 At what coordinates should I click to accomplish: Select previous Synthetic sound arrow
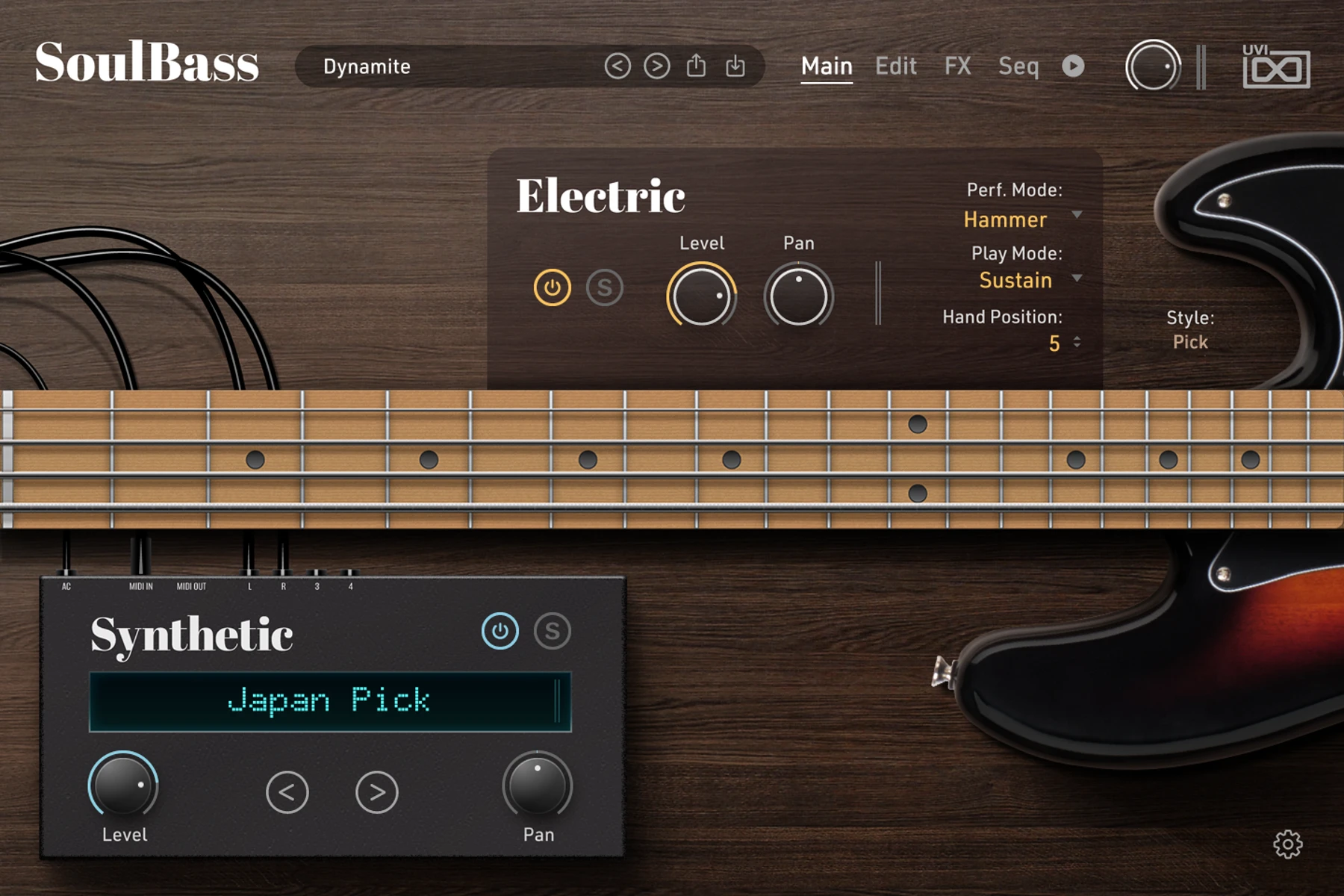287,791
